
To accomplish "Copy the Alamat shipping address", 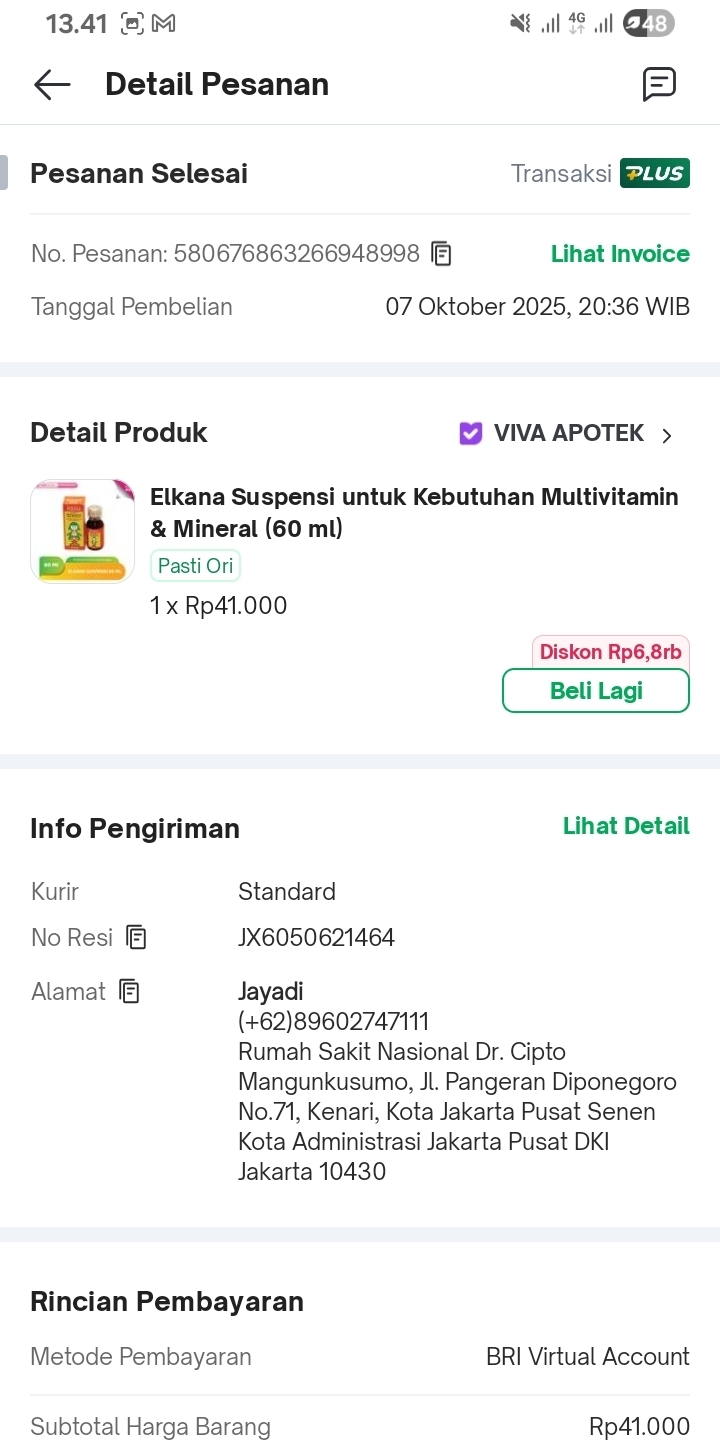I will (x=129, y=992).
